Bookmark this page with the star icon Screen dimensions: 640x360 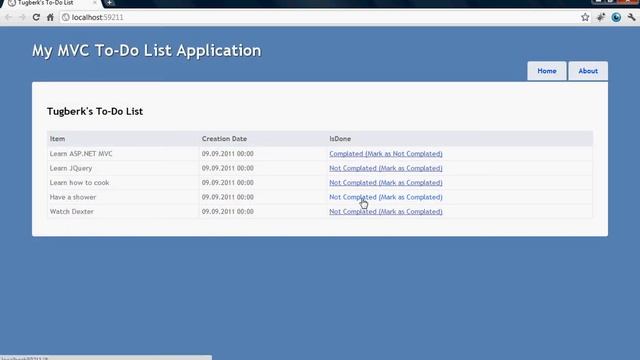[x=585, y=17]
